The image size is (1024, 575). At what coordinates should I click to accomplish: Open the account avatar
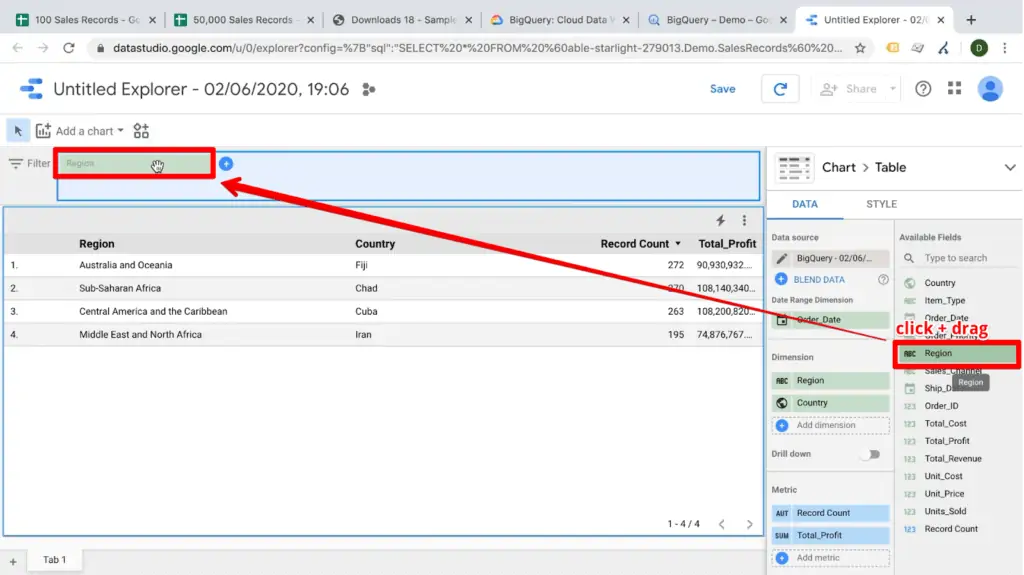[989, 89]
